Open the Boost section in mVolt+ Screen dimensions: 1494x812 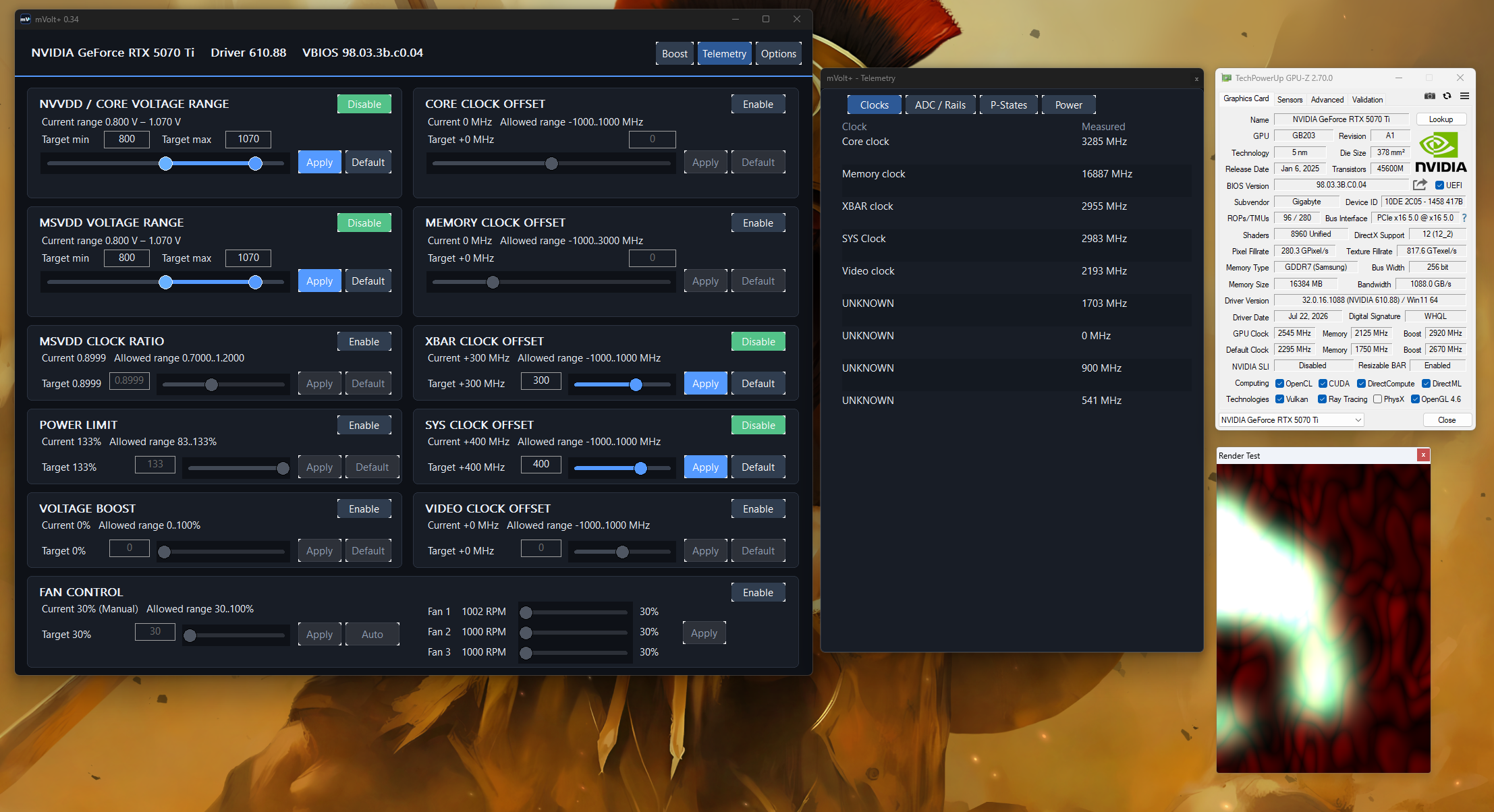[x=674, y=53]
